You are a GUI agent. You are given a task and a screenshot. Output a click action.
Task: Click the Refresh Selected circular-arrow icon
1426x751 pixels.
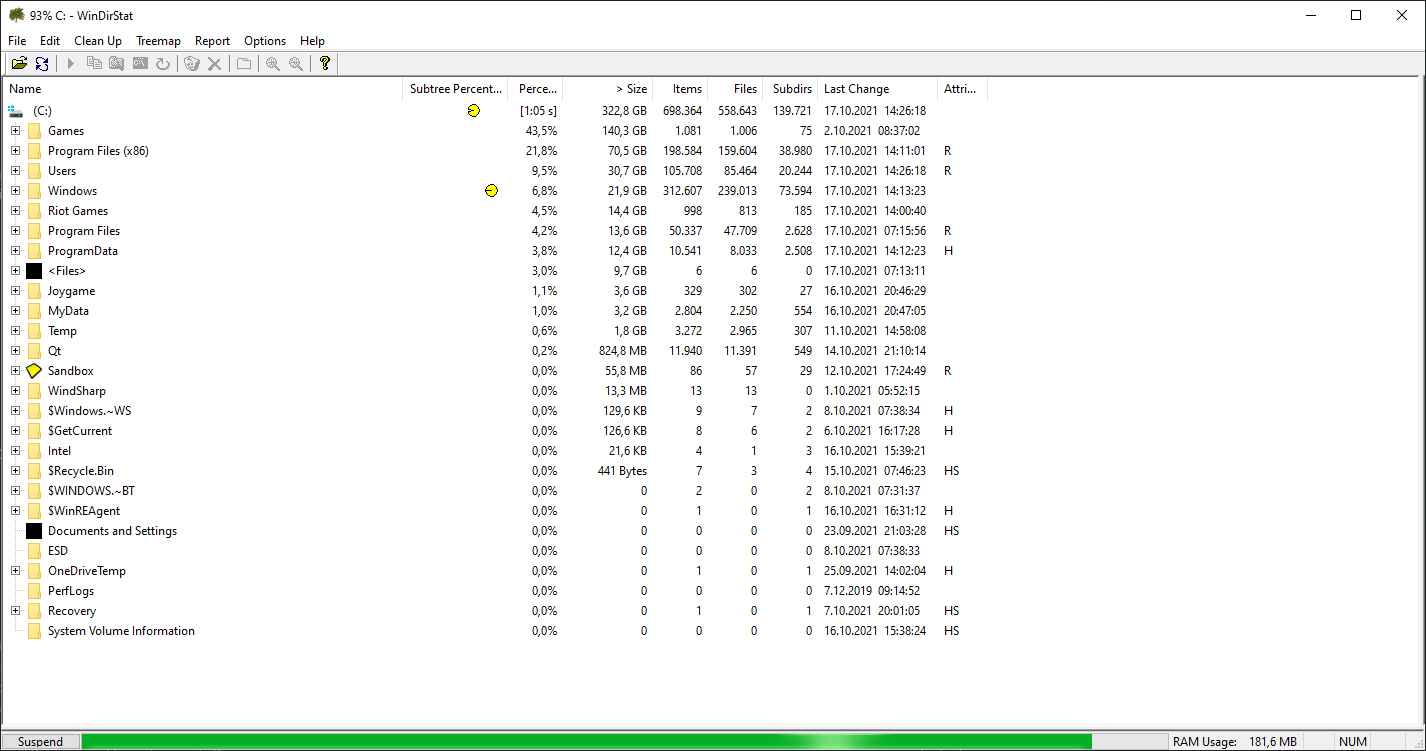(x=163, y=64)
